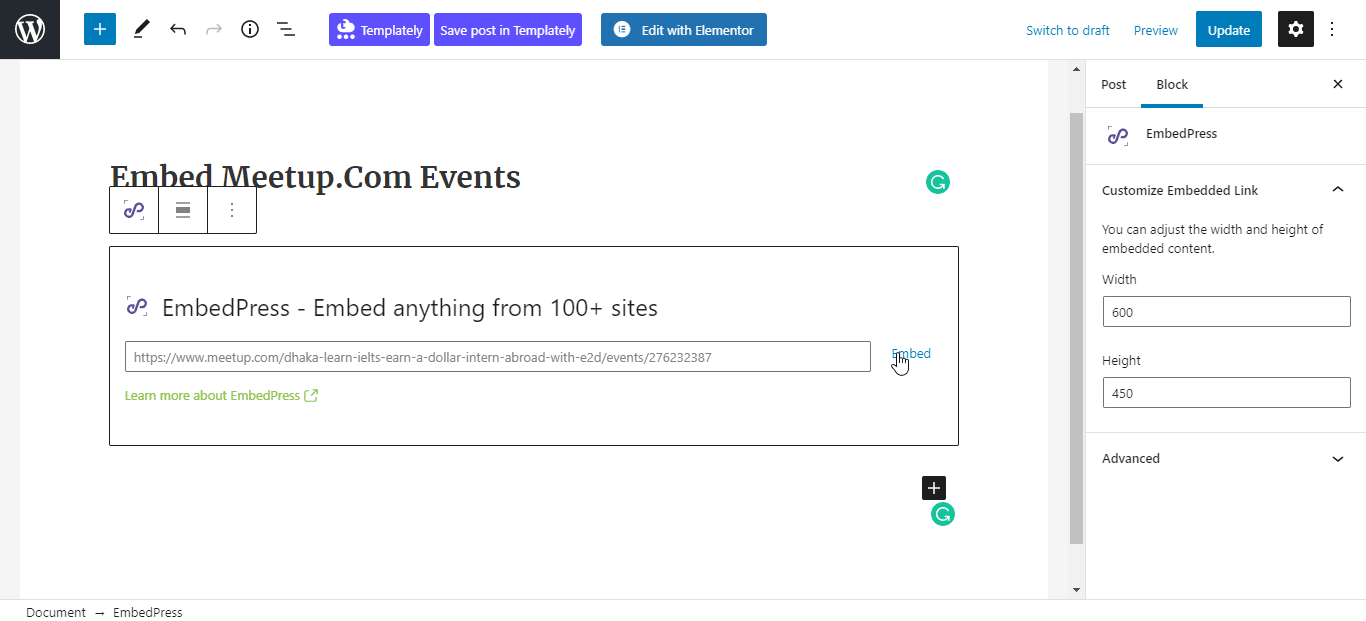Click the Height input field
Viewport: 1366px width, 621px height.
[x=1227, y=393]
